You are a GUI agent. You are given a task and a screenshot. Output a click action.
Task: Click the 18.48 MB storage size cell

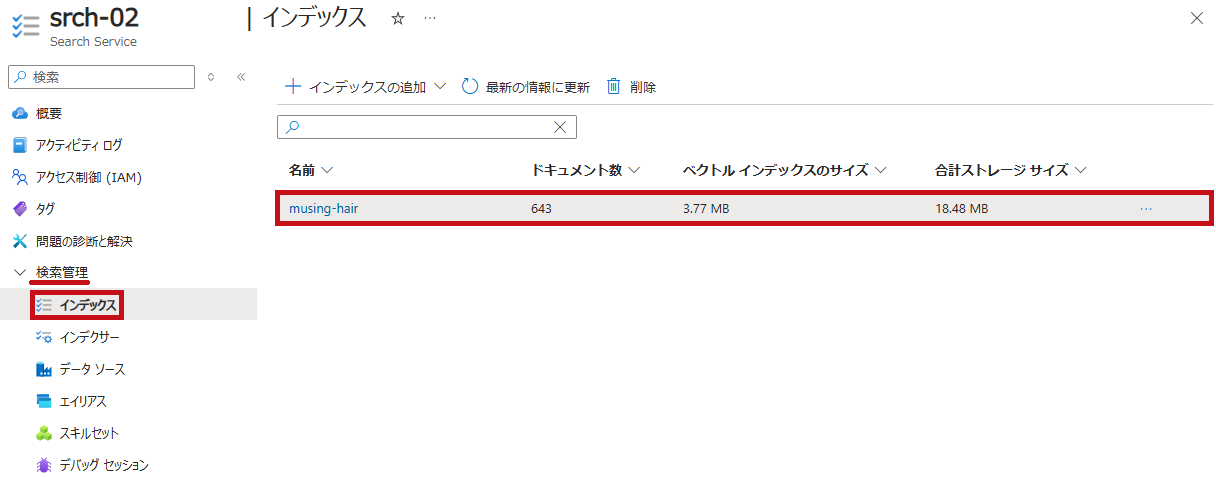point(962,209)
